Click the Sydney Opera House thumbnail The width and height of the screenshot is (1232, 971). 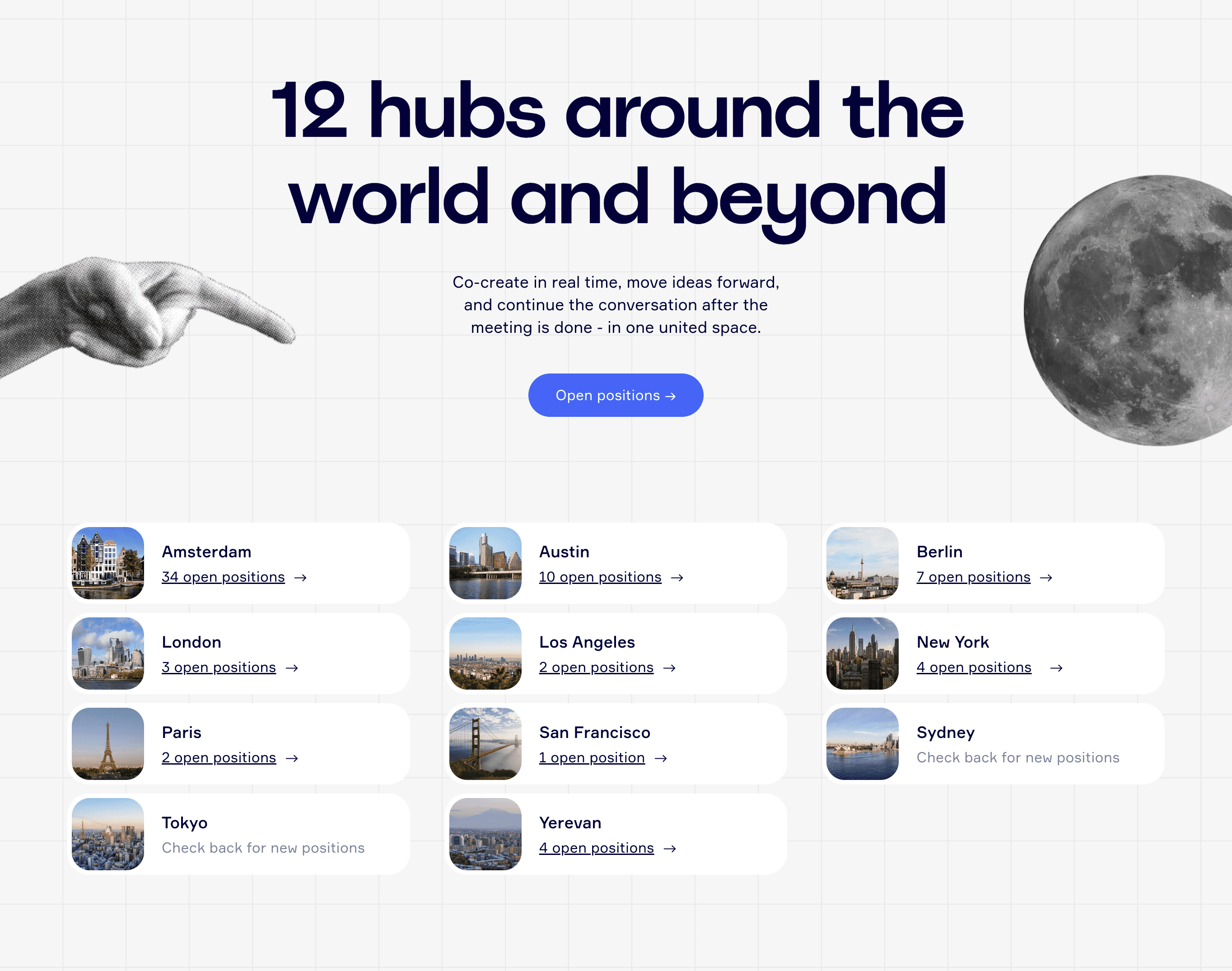863,743
